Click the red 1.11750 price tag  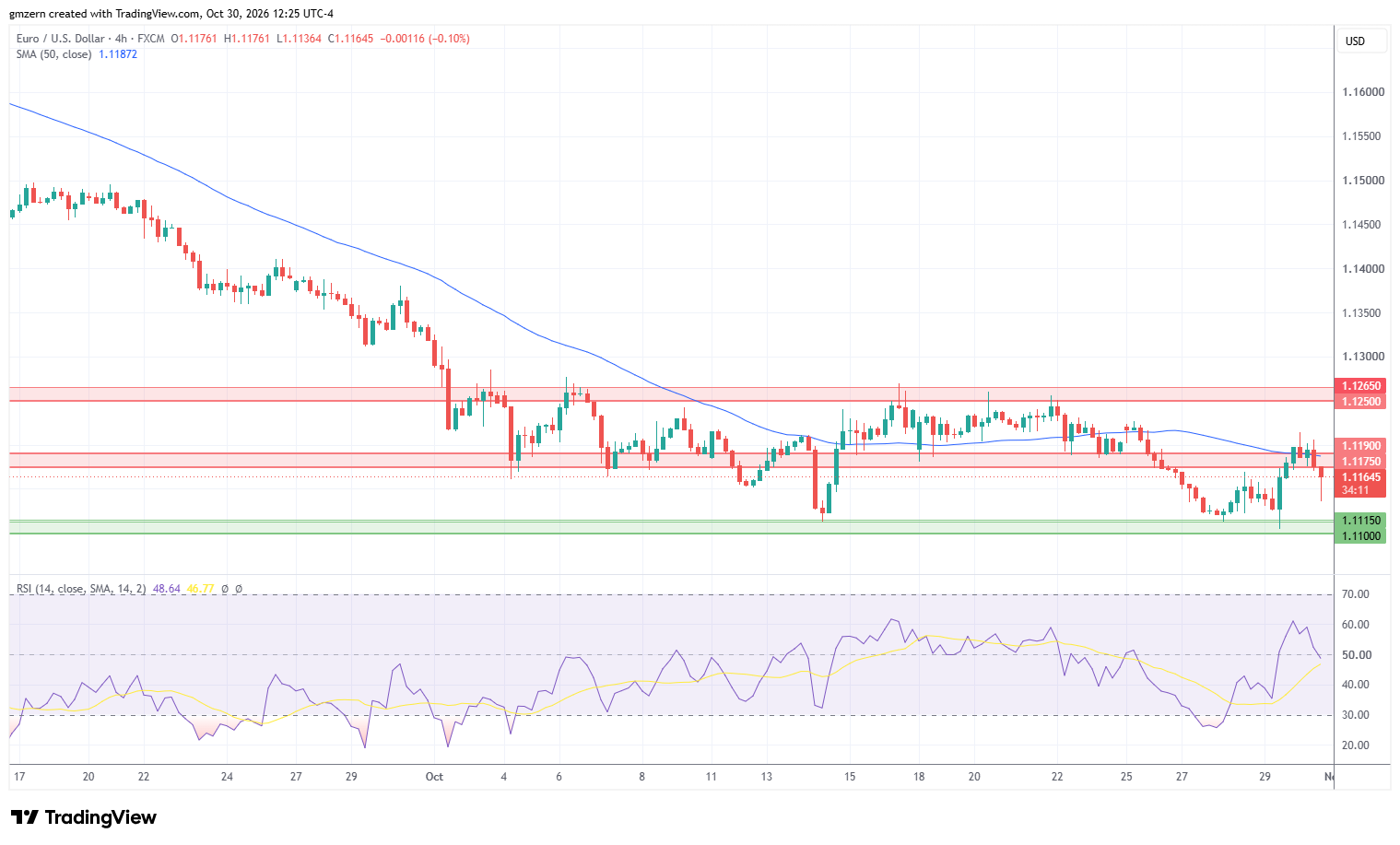[1360, 462]
